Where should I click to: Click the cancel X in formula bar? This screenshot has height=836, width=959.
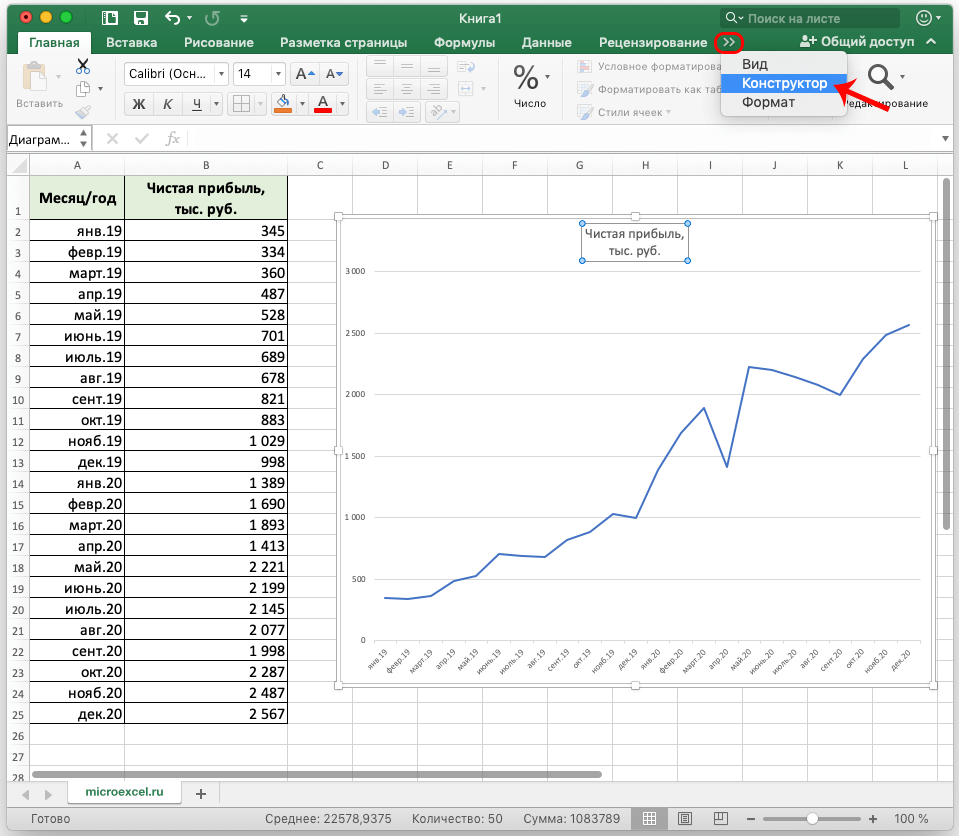pyautogui.click(x=113, y=139)
